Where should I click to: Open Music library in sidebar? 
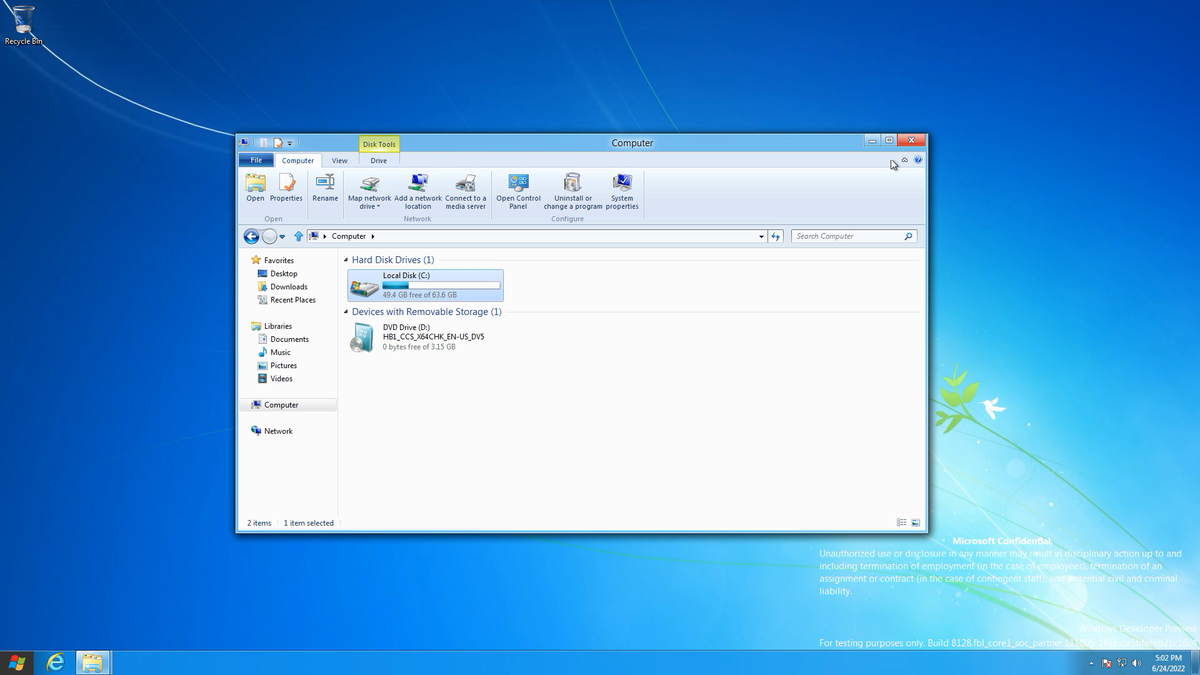click(x=280, y=352)
